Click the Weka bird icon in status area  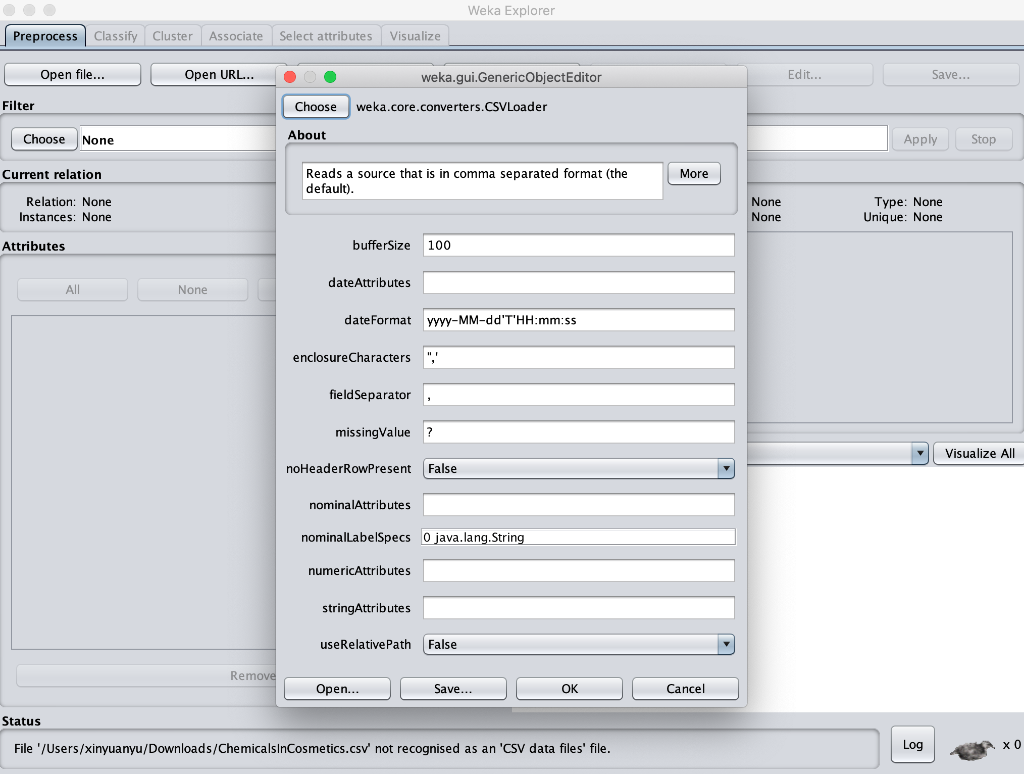(x=972, y=749)
